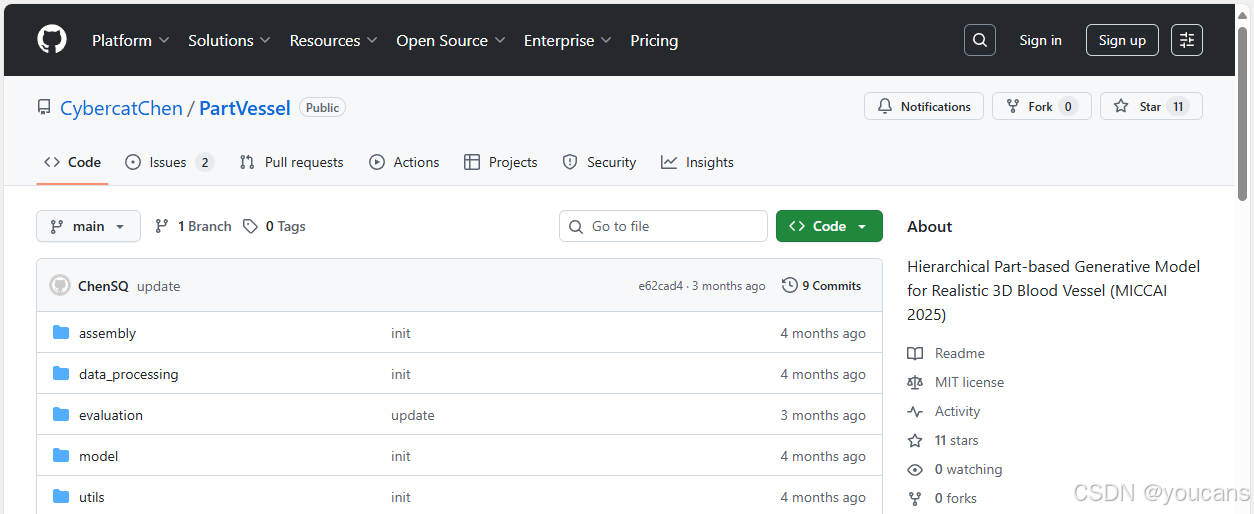
Task: Star the PartVessel repository
Action: 1151,106
